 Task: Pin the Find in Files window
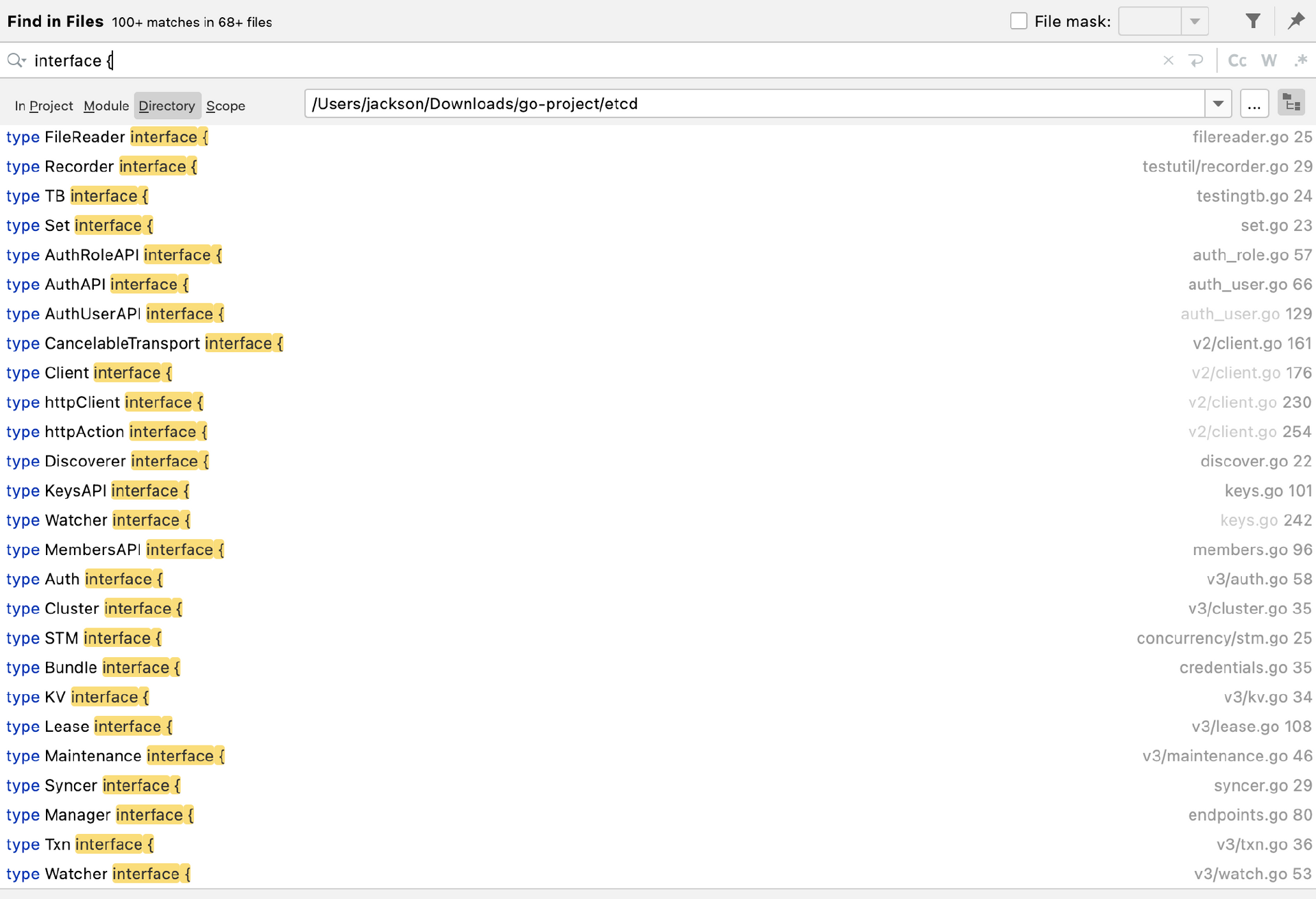point(1295,21)
